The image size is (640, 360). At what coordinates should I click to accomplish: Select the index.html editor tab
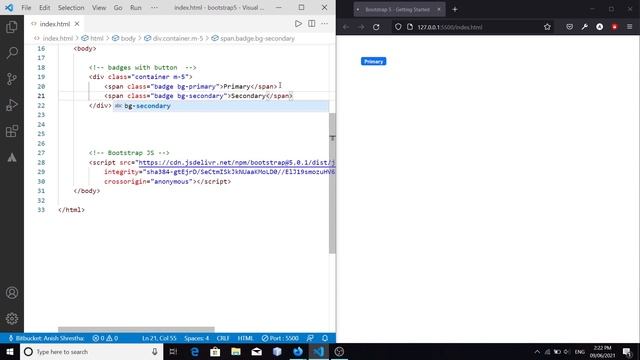click(54, 24)
